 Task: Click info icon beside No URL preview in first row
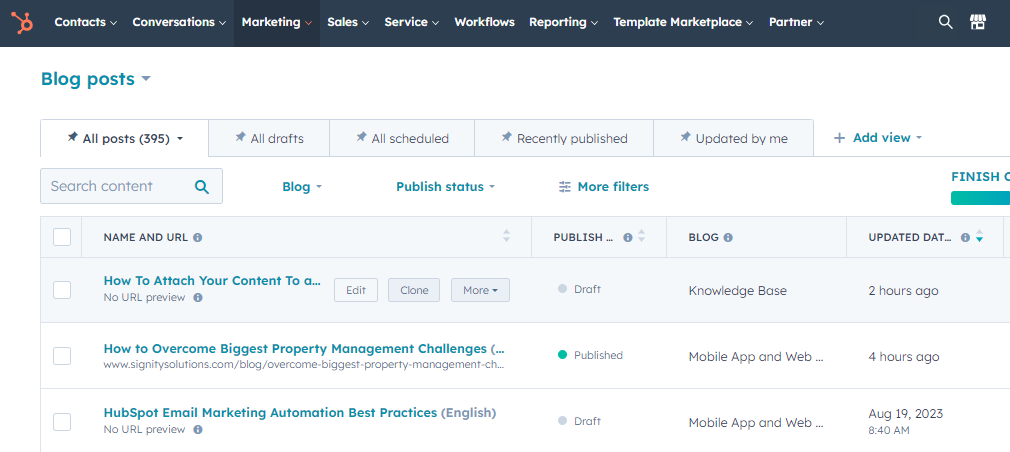click(x=198, y=298)
